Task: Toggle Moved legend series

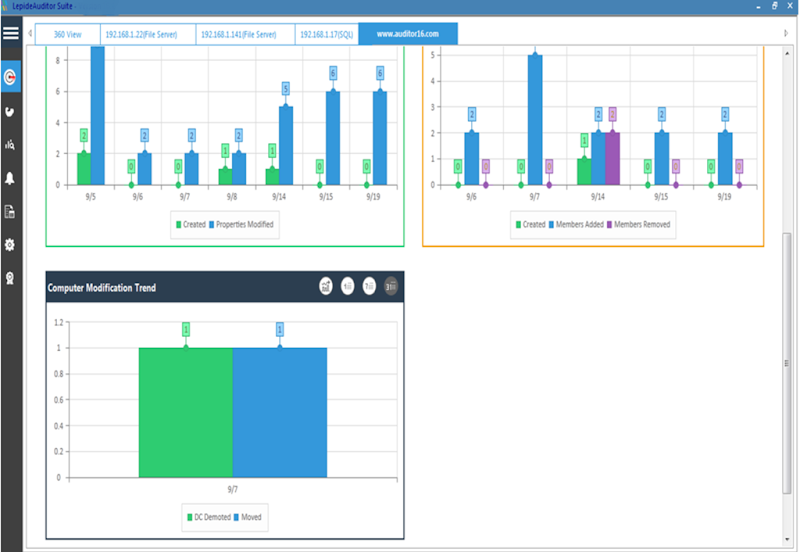Action: pos(247,517)
